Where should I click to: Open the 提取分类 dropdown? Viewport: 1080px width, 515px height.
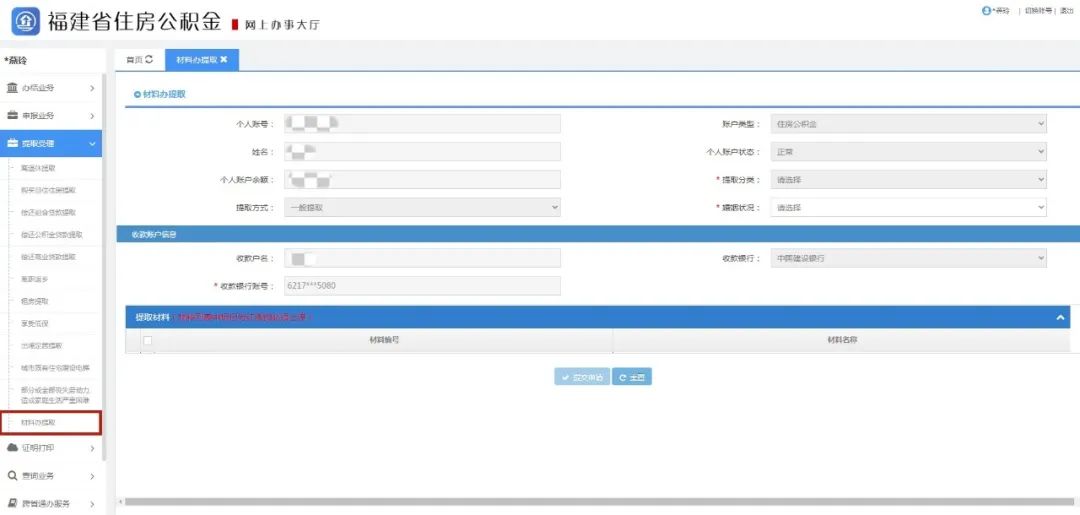click(x=908, y=180)
